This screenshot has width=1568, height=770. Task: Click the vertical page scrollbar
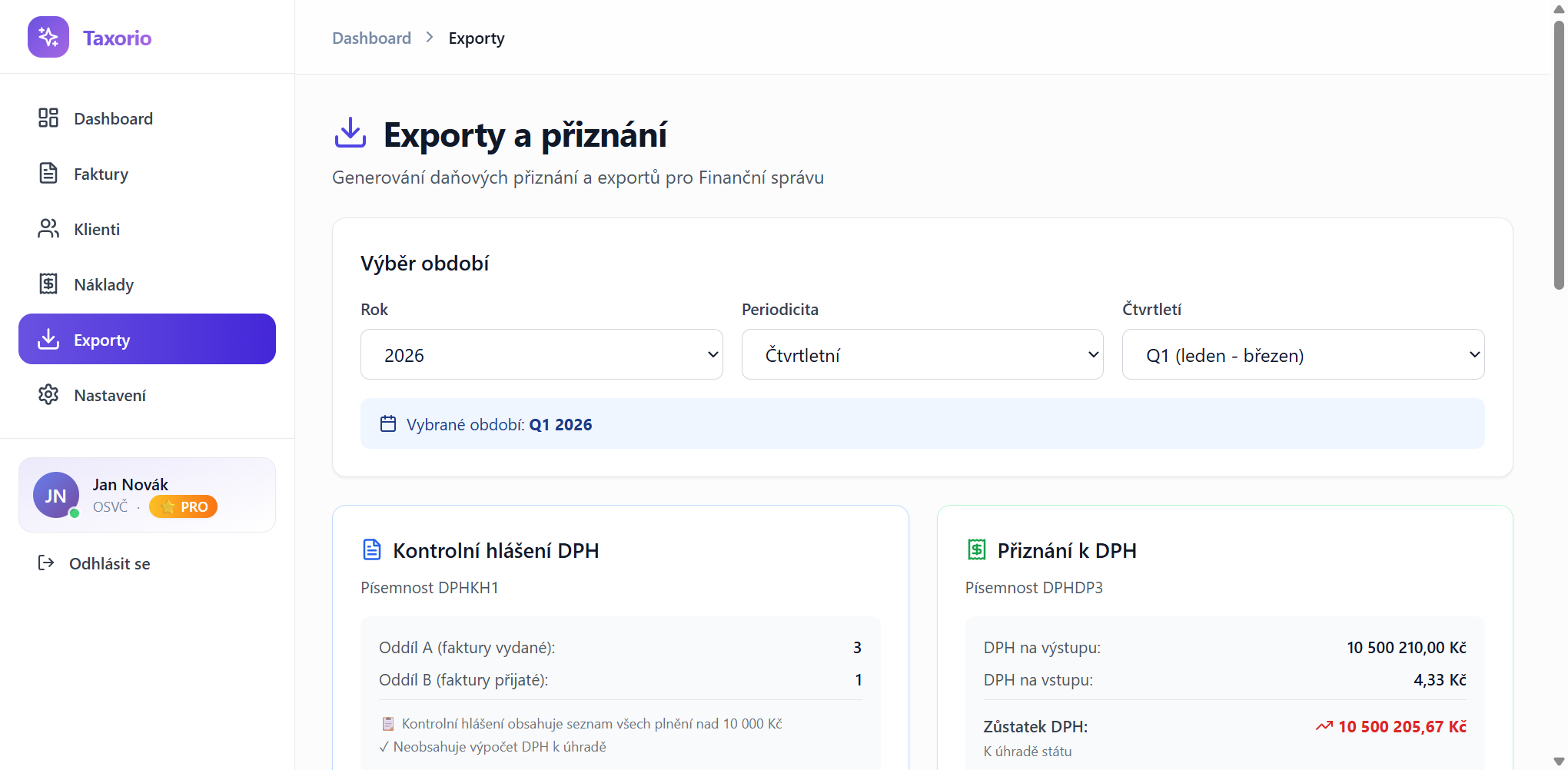pos(1559,154)
